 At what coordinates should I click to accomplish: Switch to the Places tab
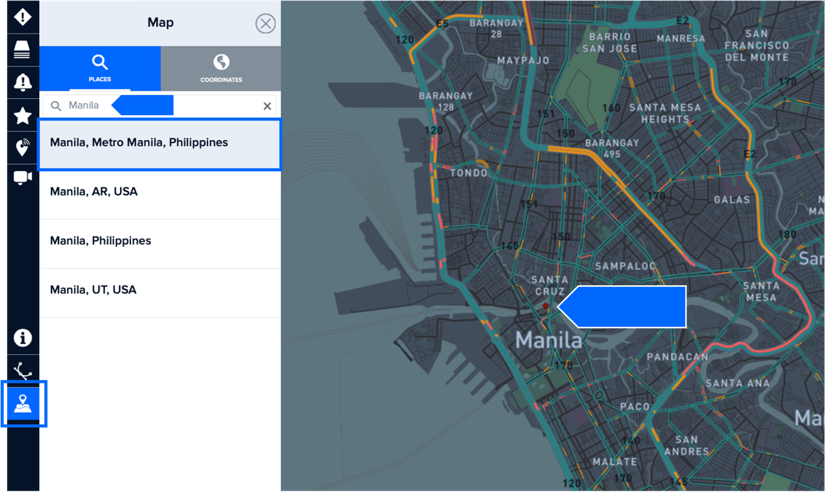(100, 68)
